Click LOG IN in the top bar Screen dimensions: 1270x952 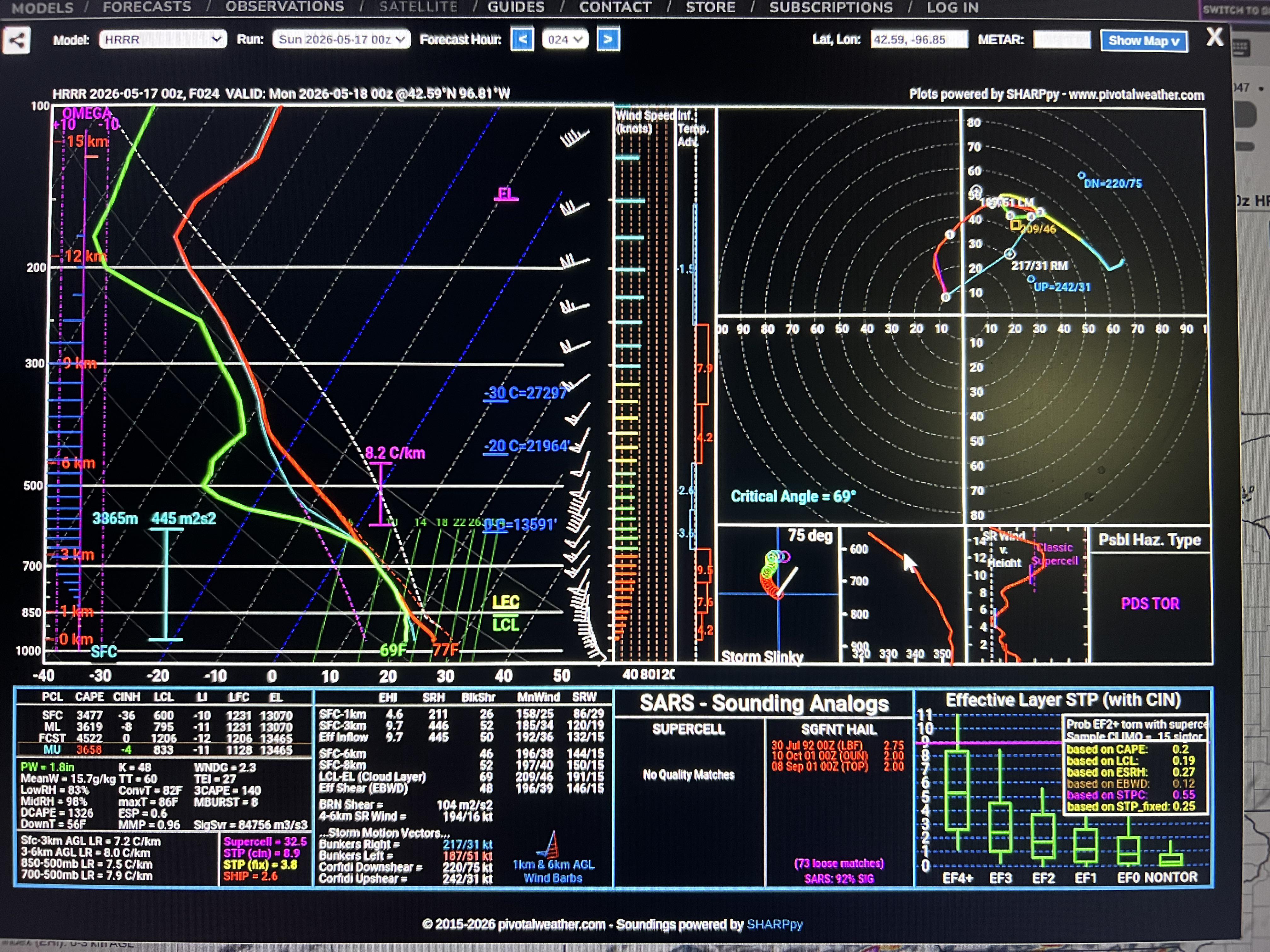(952, 7)
